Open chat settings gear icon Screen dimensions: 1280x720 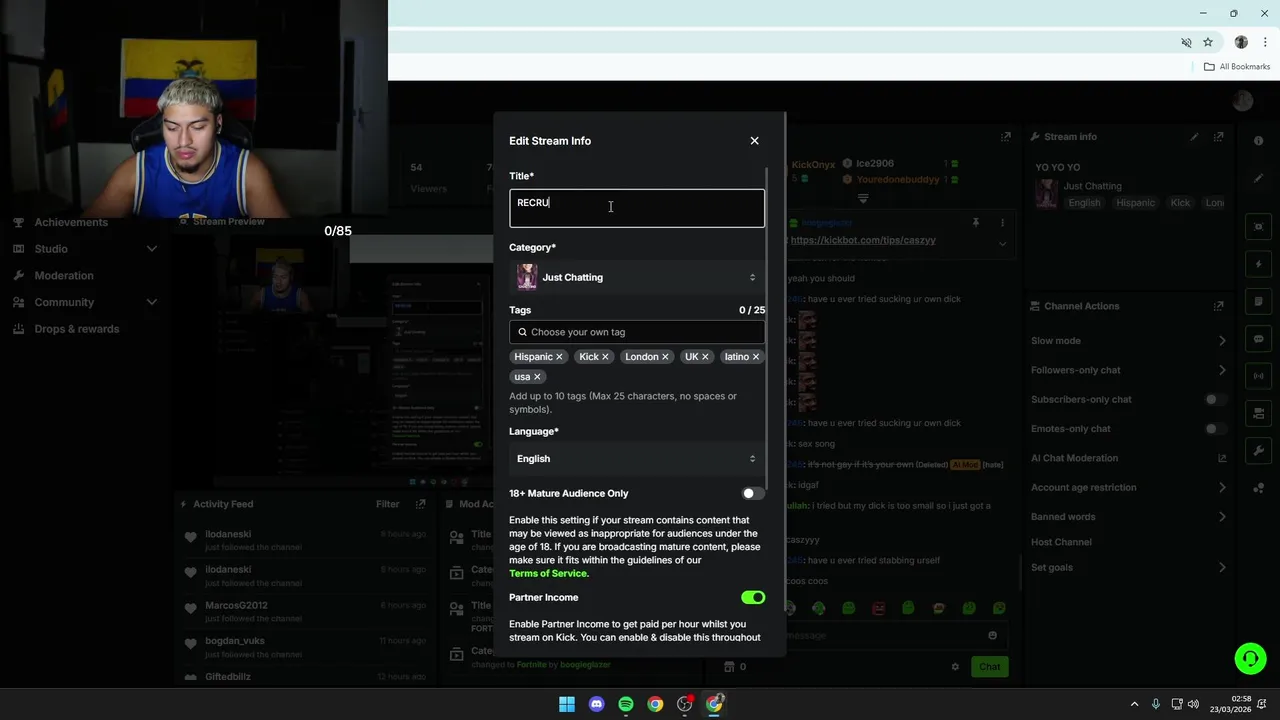955,667
